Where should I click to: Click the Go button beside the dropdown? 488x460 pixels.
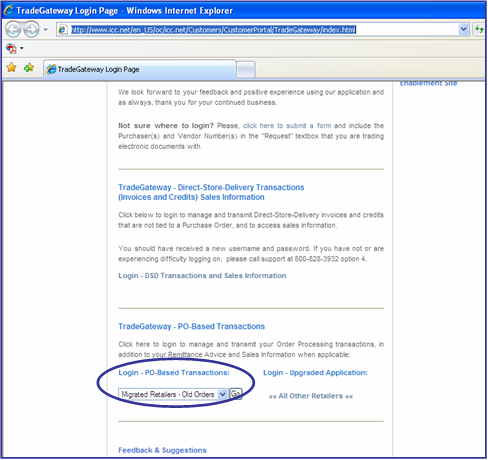point(236,394)
